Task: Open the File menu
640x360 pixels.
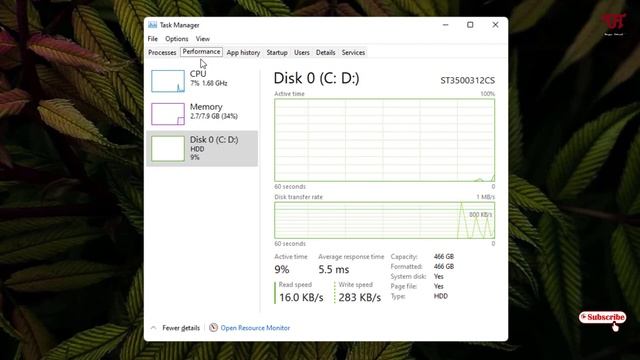Action: pos(153,39)
